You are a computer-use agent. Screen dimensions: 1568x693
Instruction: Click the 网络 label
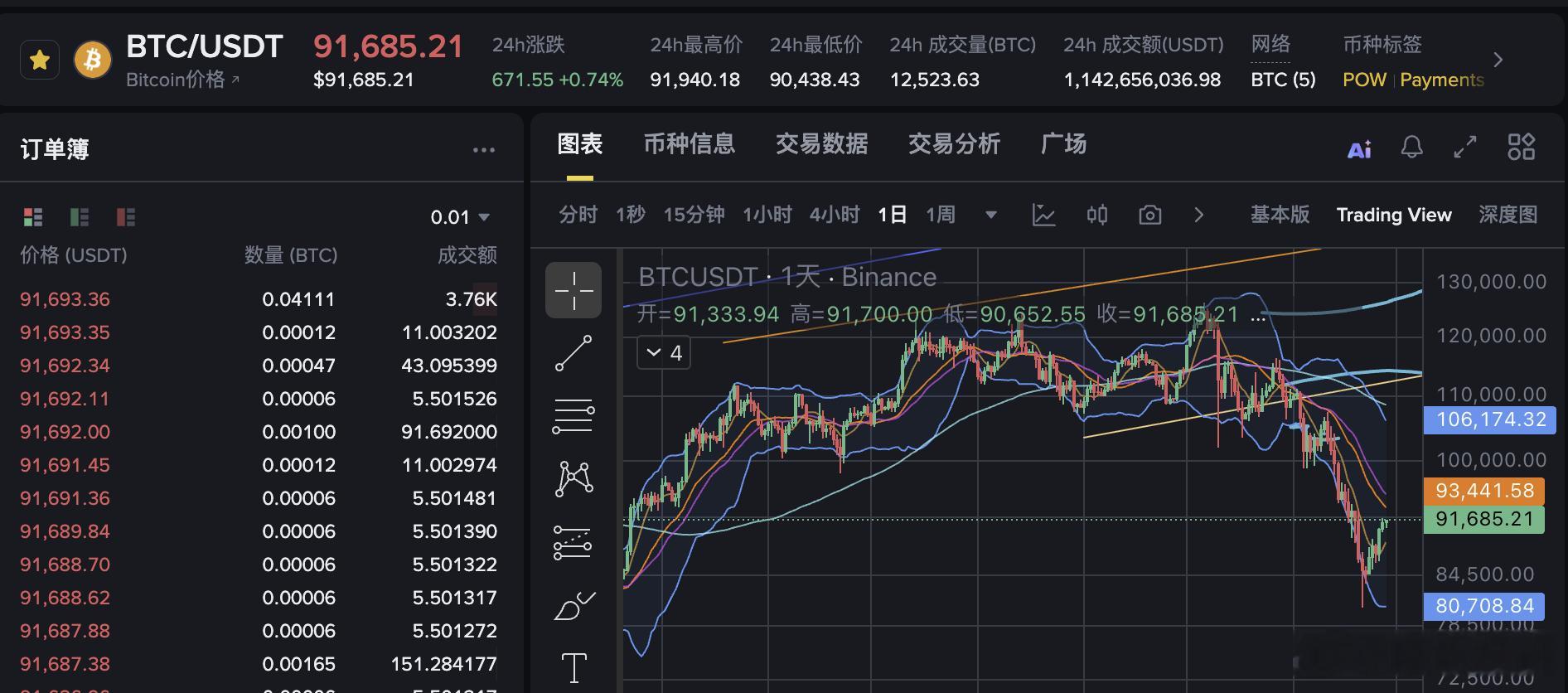pos(1270,45)
